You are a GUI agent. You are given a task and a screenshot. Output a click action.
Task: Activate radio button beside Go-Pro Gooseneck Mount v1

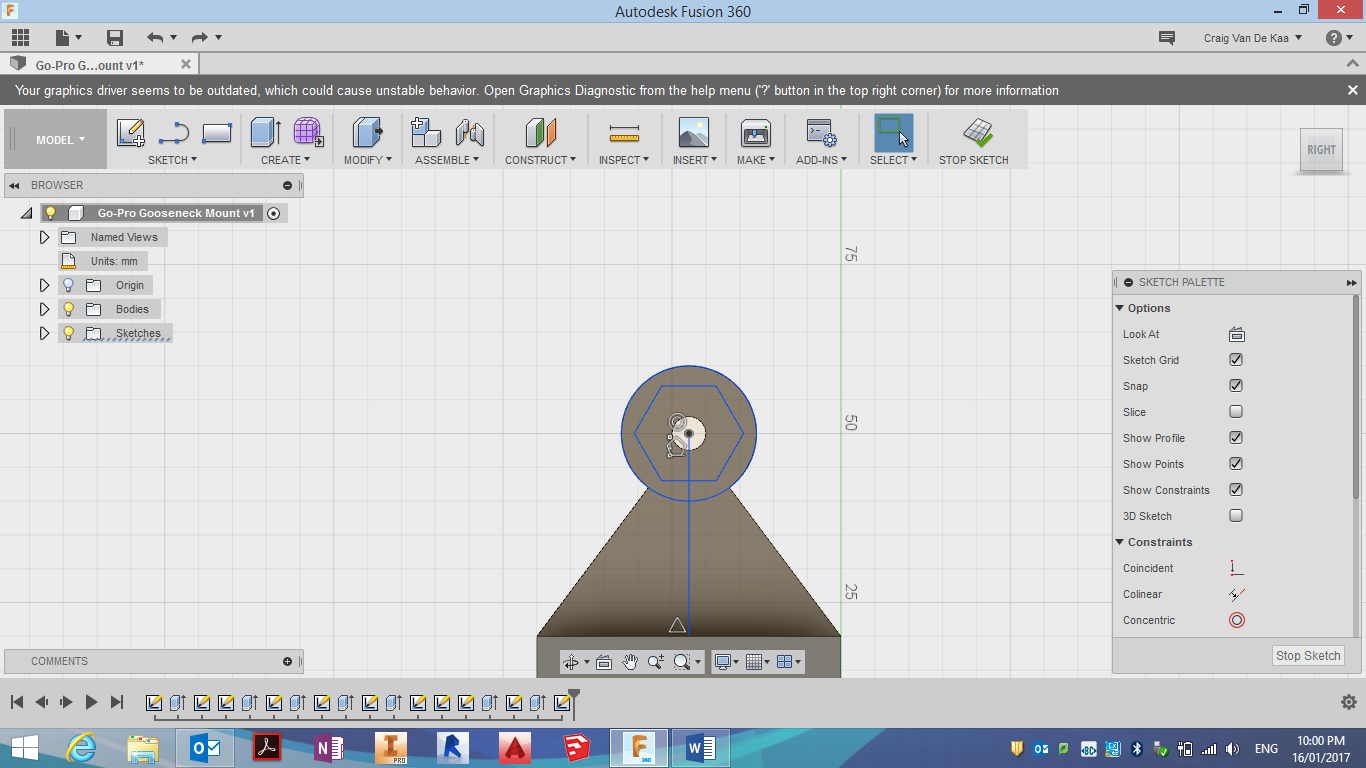tap(274, 213)
